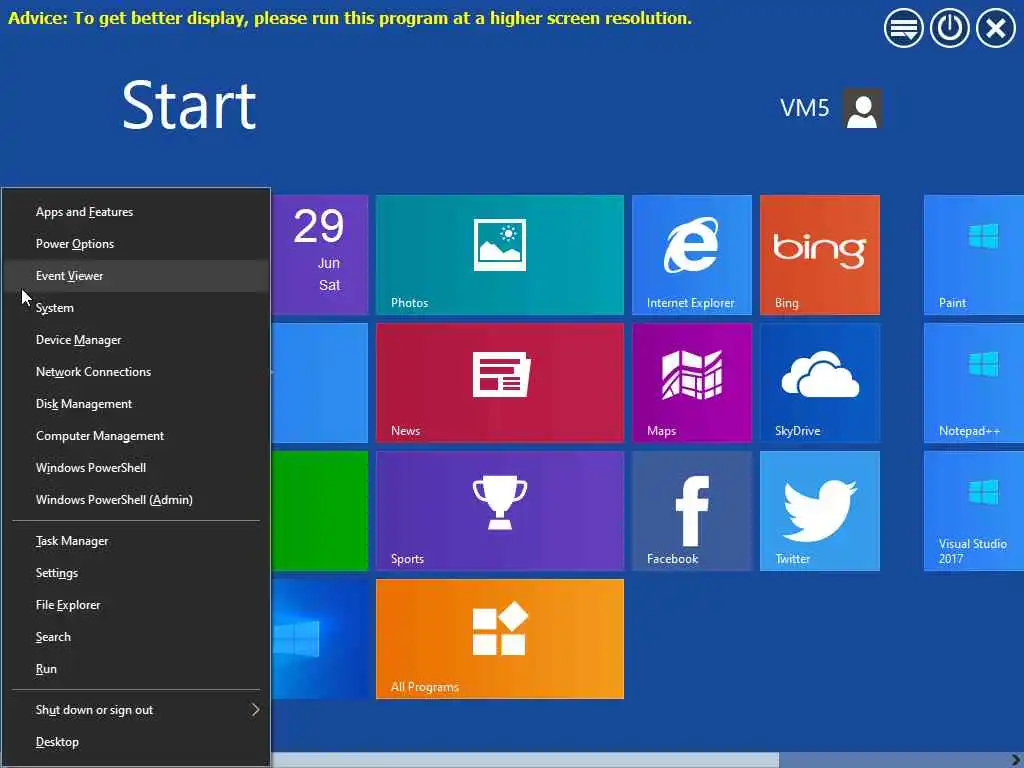Image resolution: width=1024 pixels, height=768 pixels.
Task: Open the Maps tile
Action: [692, 383]
